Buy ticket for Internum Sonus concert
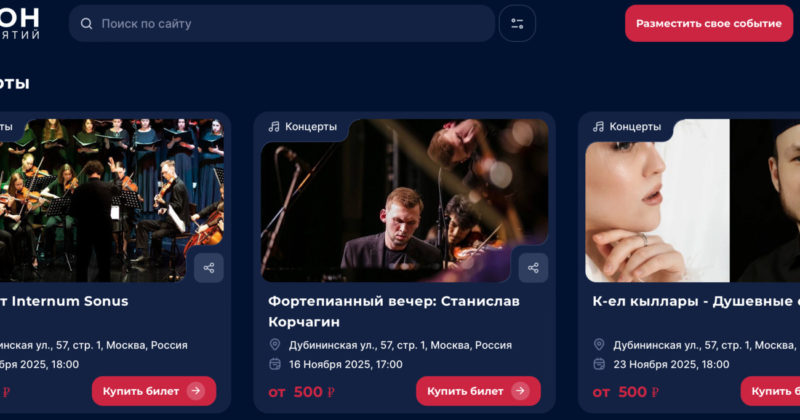 coord(154,391)
